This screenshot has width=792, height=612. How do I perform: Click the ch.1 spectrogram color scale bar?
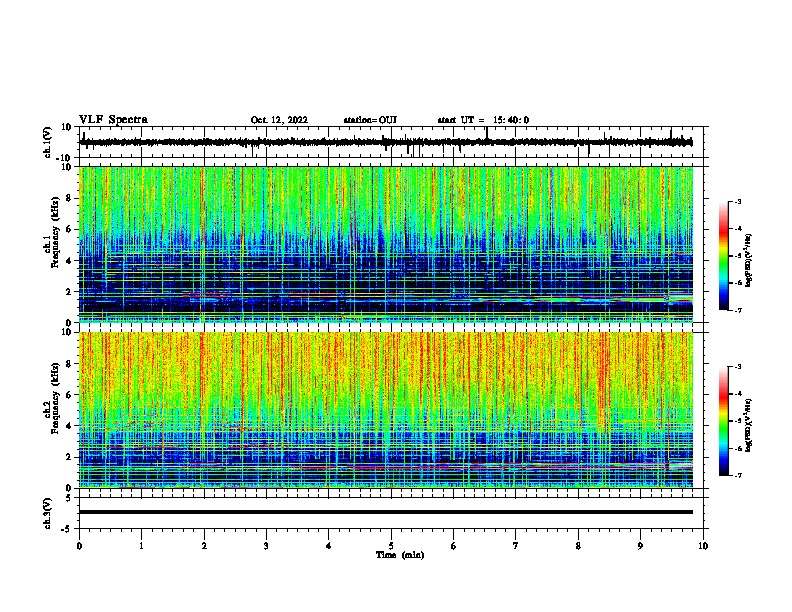(x=724, y=256)
